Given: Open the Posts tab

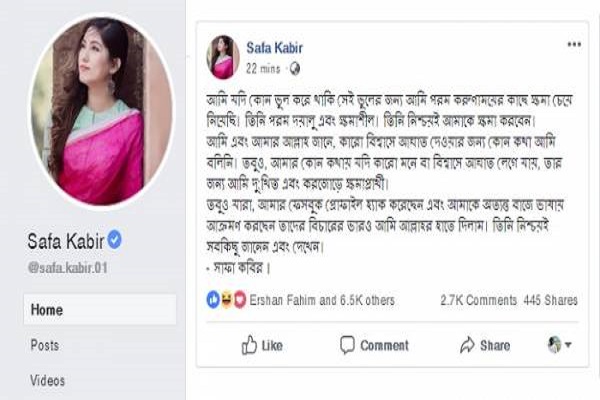Looking at the screenshot, I should pos(46,345).
